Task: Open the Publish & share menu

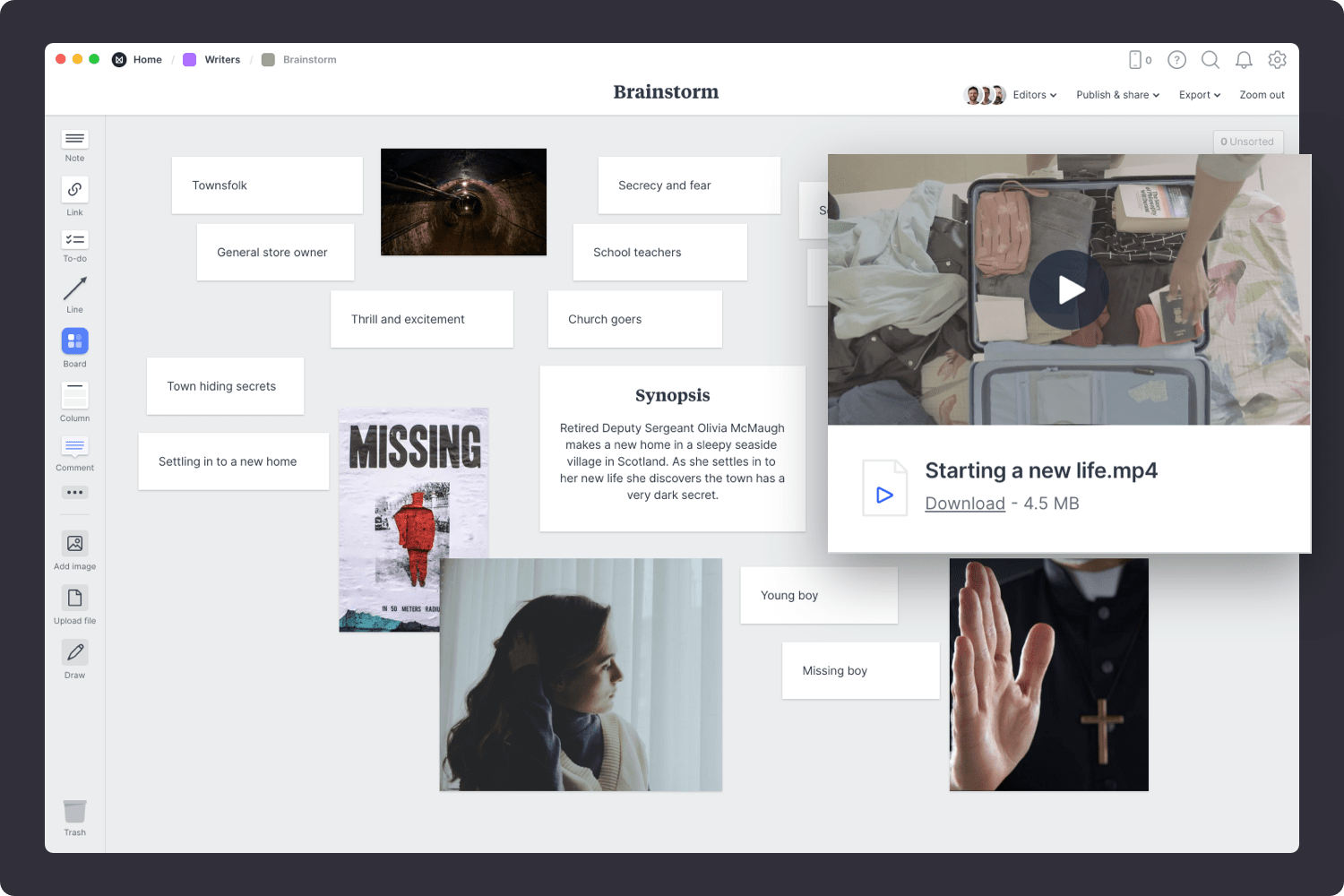Action: coord(1117,95)
